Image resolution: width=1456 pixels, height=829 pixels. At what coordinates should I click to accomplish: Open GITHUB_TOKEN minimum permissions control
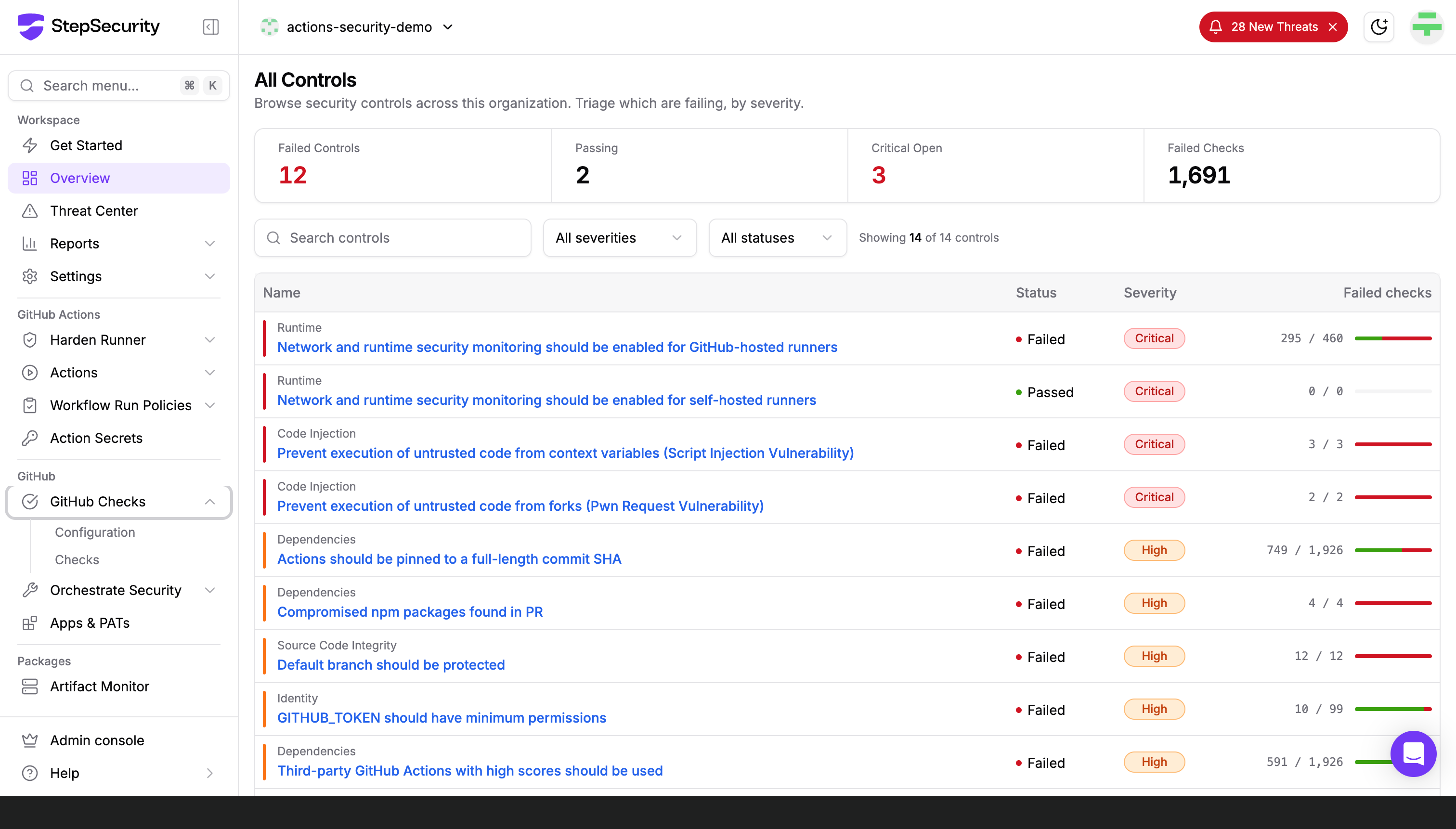click(x=442, y=718)
